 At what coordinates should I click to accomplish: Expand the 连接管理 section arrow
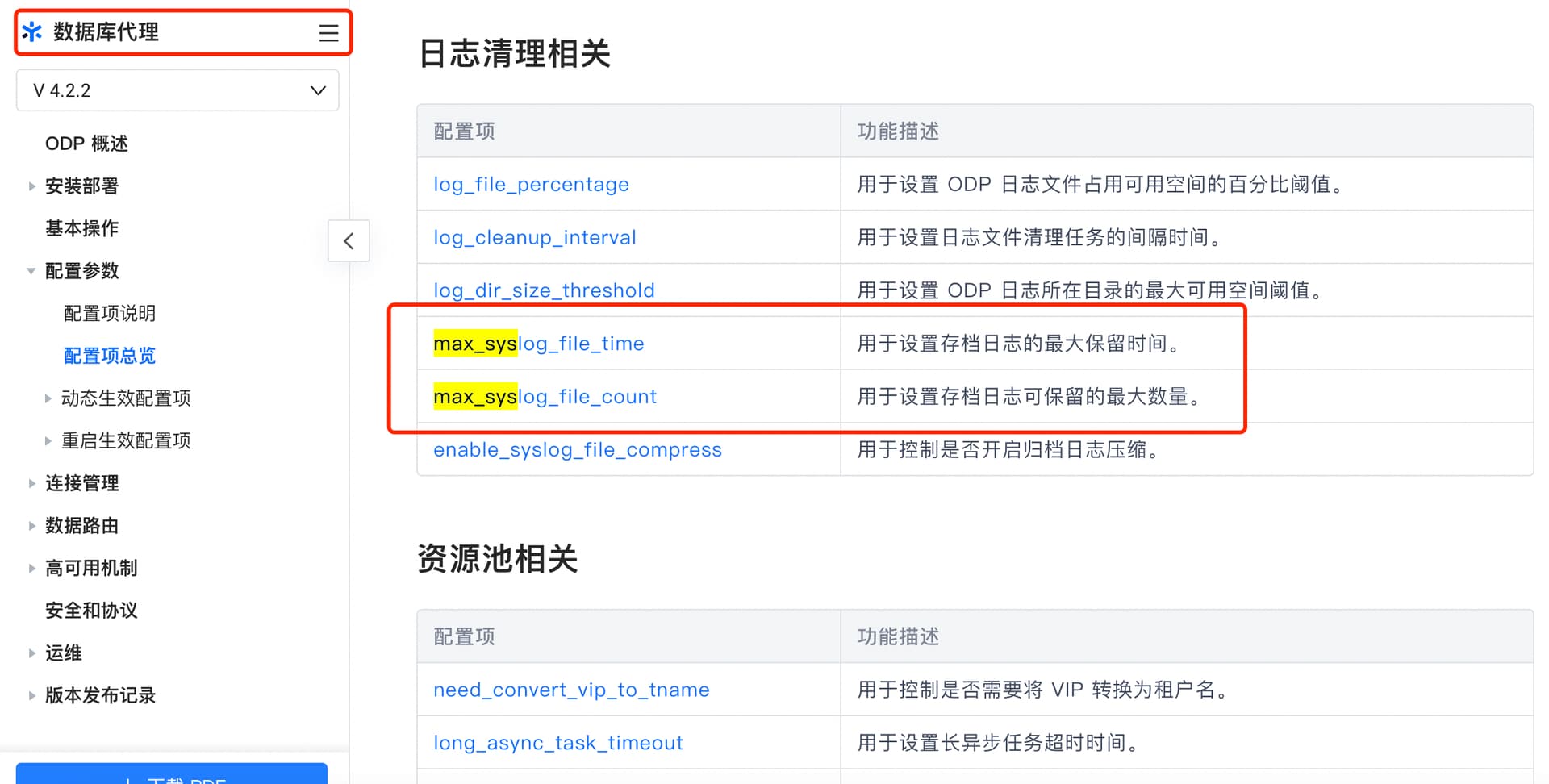tap(31, 483)
